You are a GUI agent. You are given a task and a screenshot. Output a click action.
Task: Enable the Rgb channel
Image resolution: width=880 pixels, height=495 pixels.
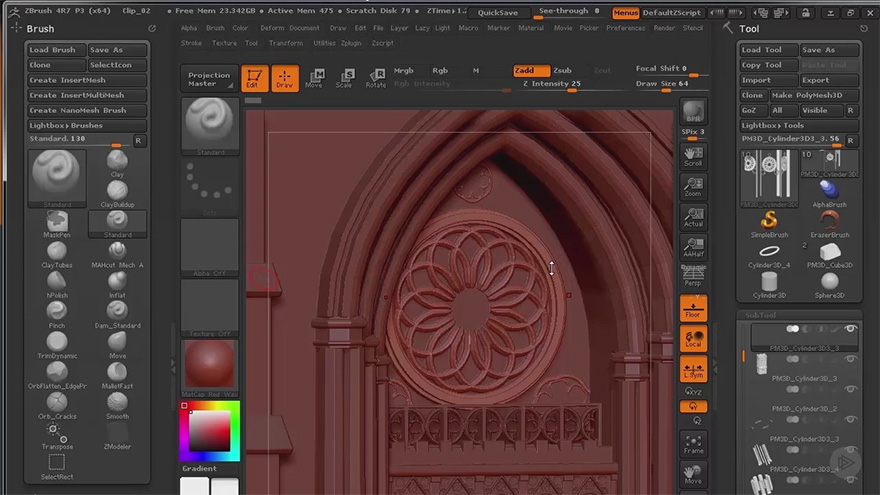point(440,70)
